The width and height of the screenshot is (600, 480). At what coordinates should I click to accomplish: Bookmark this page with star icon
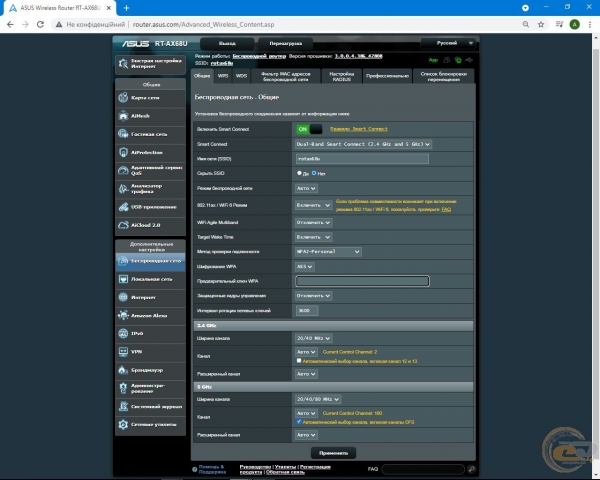tap(541, 24)
